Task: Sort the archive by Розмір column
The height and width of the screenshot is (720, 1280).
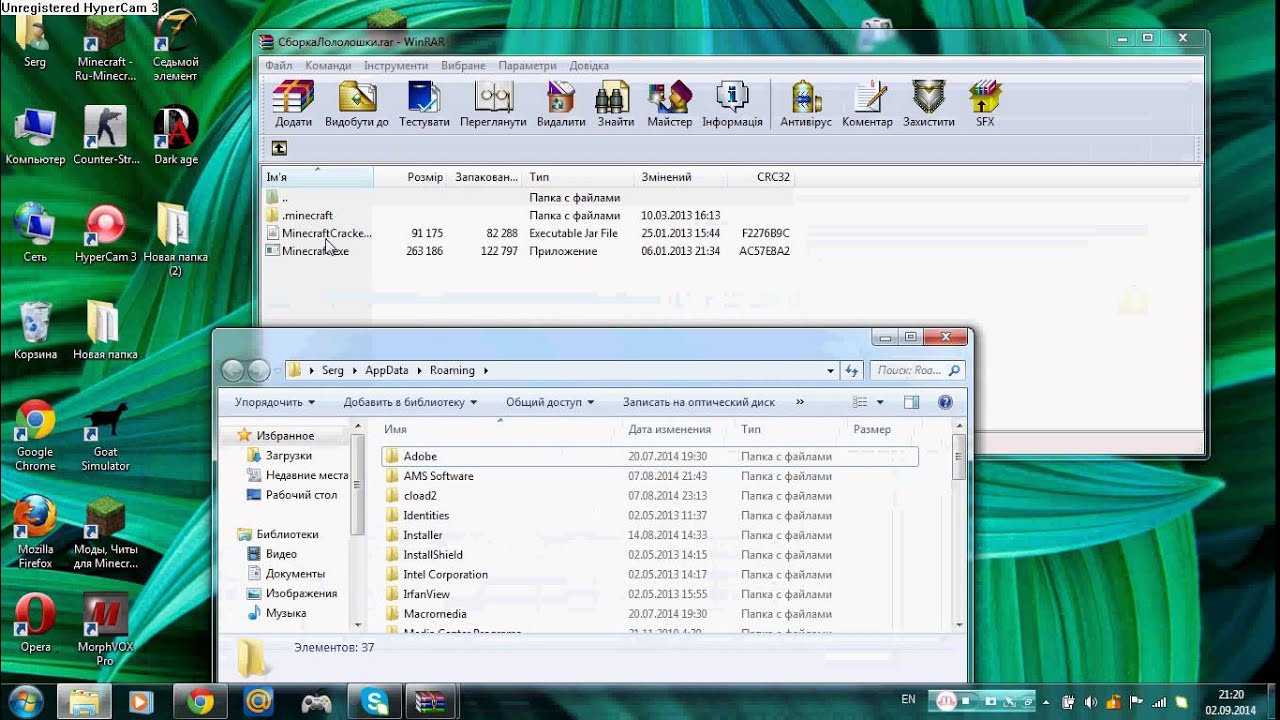Action: point(425,177)
